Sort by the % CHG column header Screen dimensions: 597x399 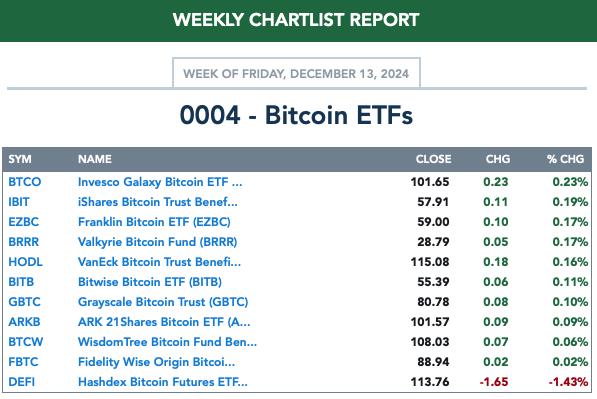point(565,159)
